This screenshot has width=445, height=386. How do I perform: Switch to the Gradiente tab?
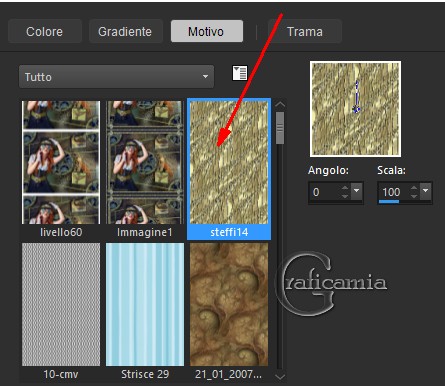[125, 32]
